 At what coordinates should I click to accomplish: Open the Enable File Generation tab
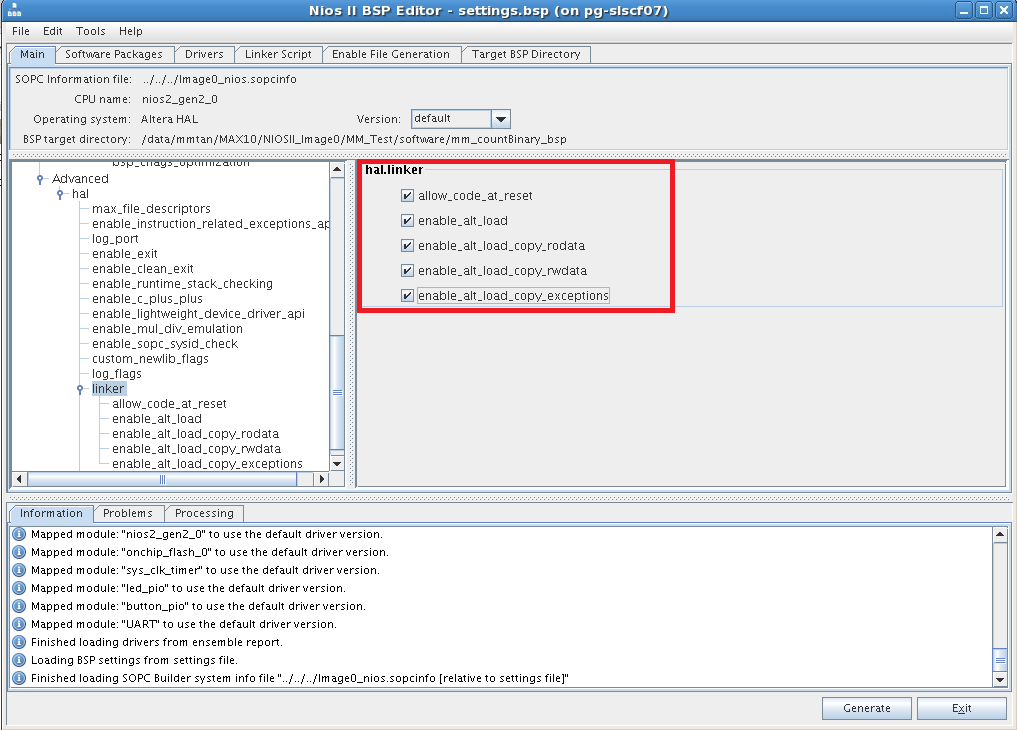[391, 54]
